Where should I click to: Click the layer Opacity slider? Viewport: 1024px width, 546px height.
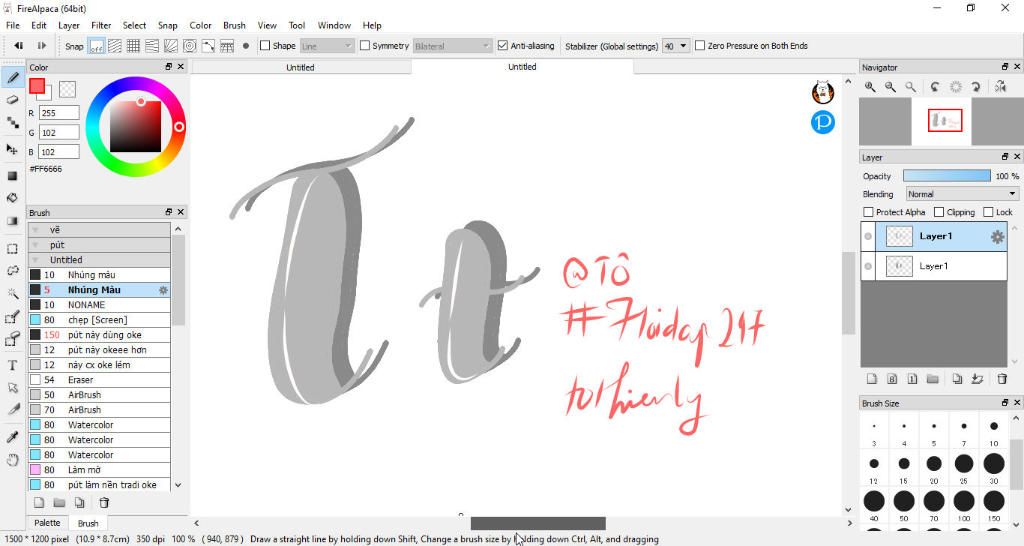click(947, 176)
